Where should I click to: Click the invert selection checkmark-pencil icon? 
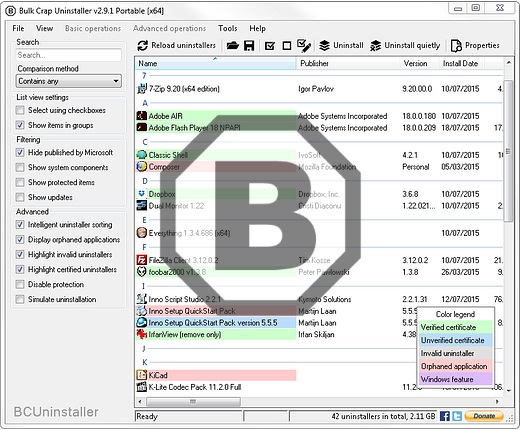click(304, 46)
